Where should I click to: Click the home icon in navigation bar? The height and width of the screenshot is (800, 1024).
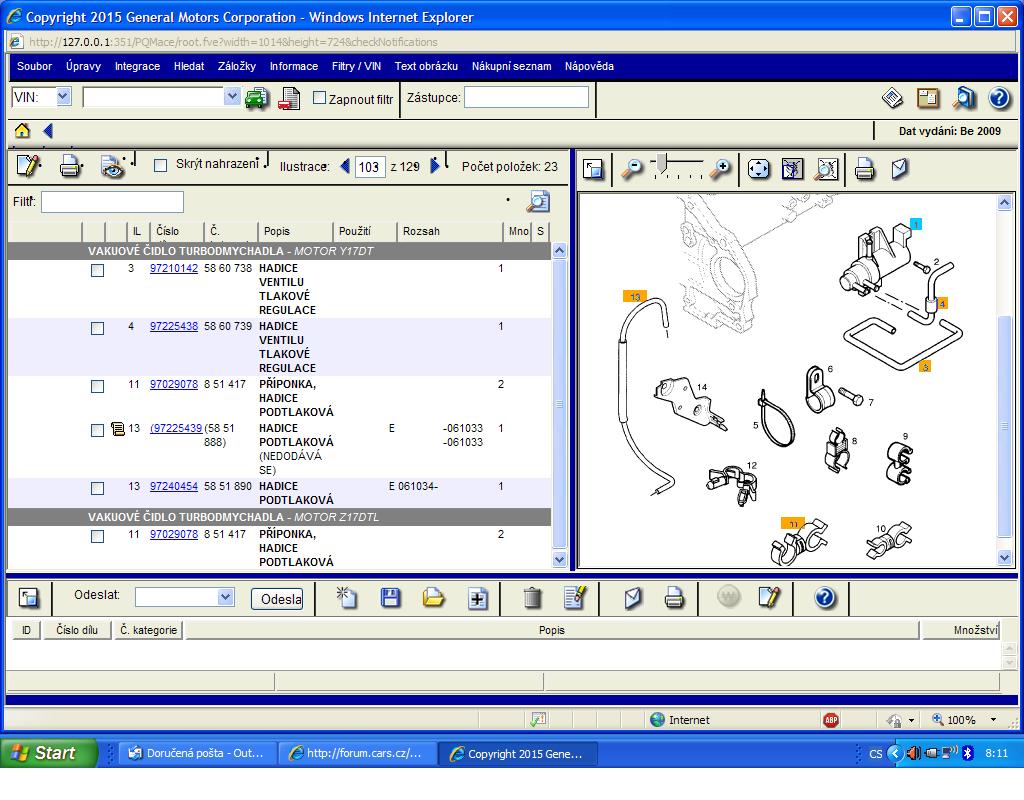[x=22, y=131]
